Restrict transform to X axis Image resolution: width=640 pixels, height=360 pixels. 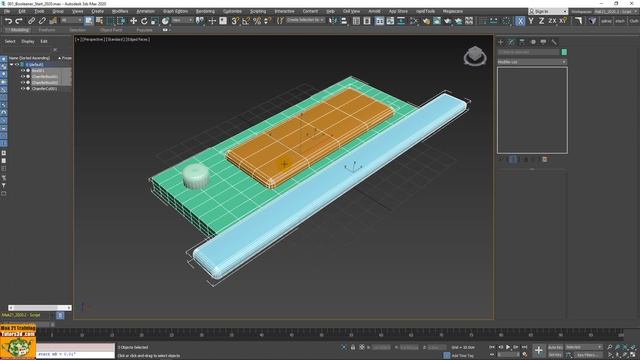pyautogui.click(x=520, y=21)
